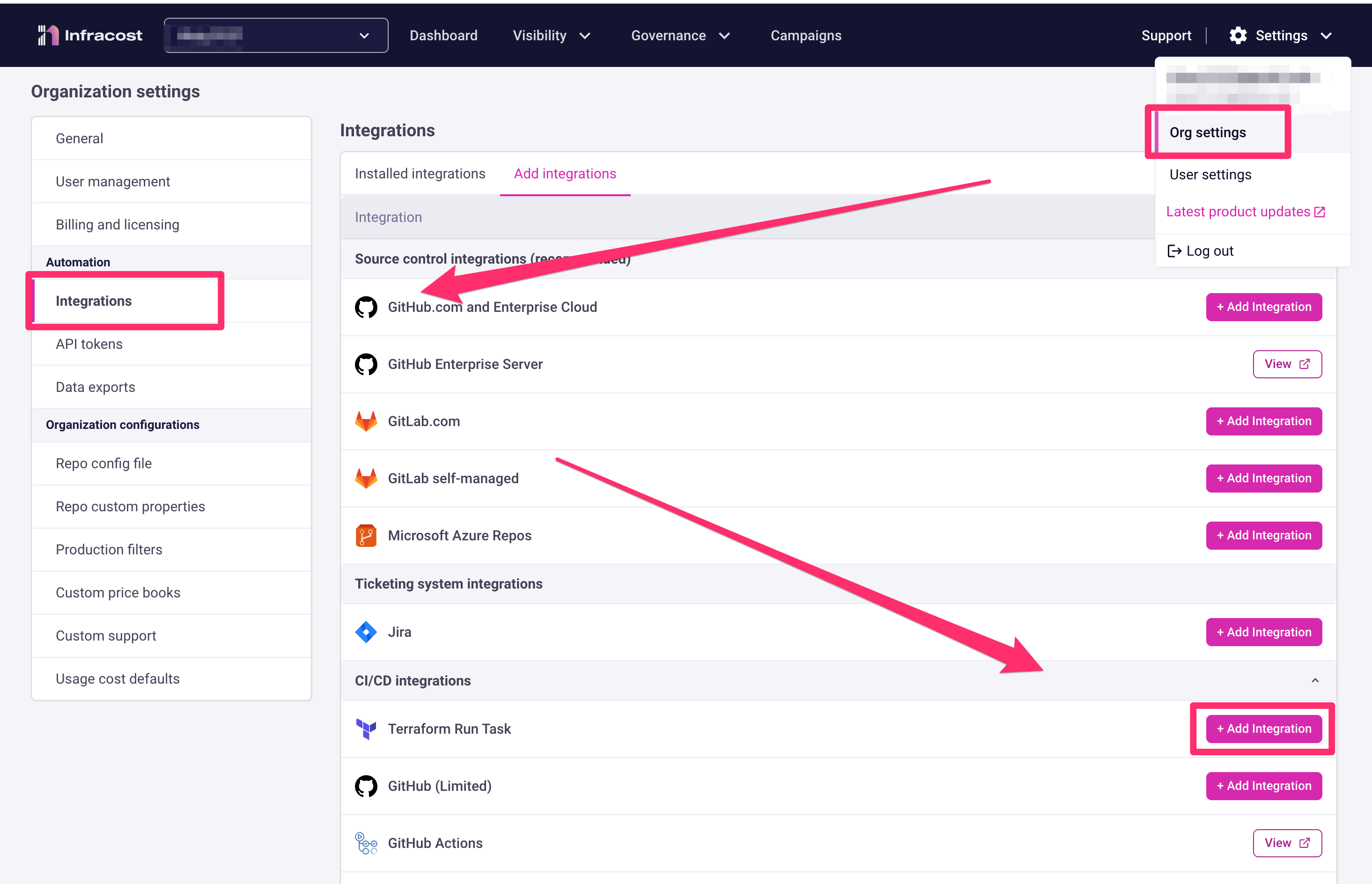Click the Settings gear icon
The image size is (1372, 884).
[x=1238, y=36]
